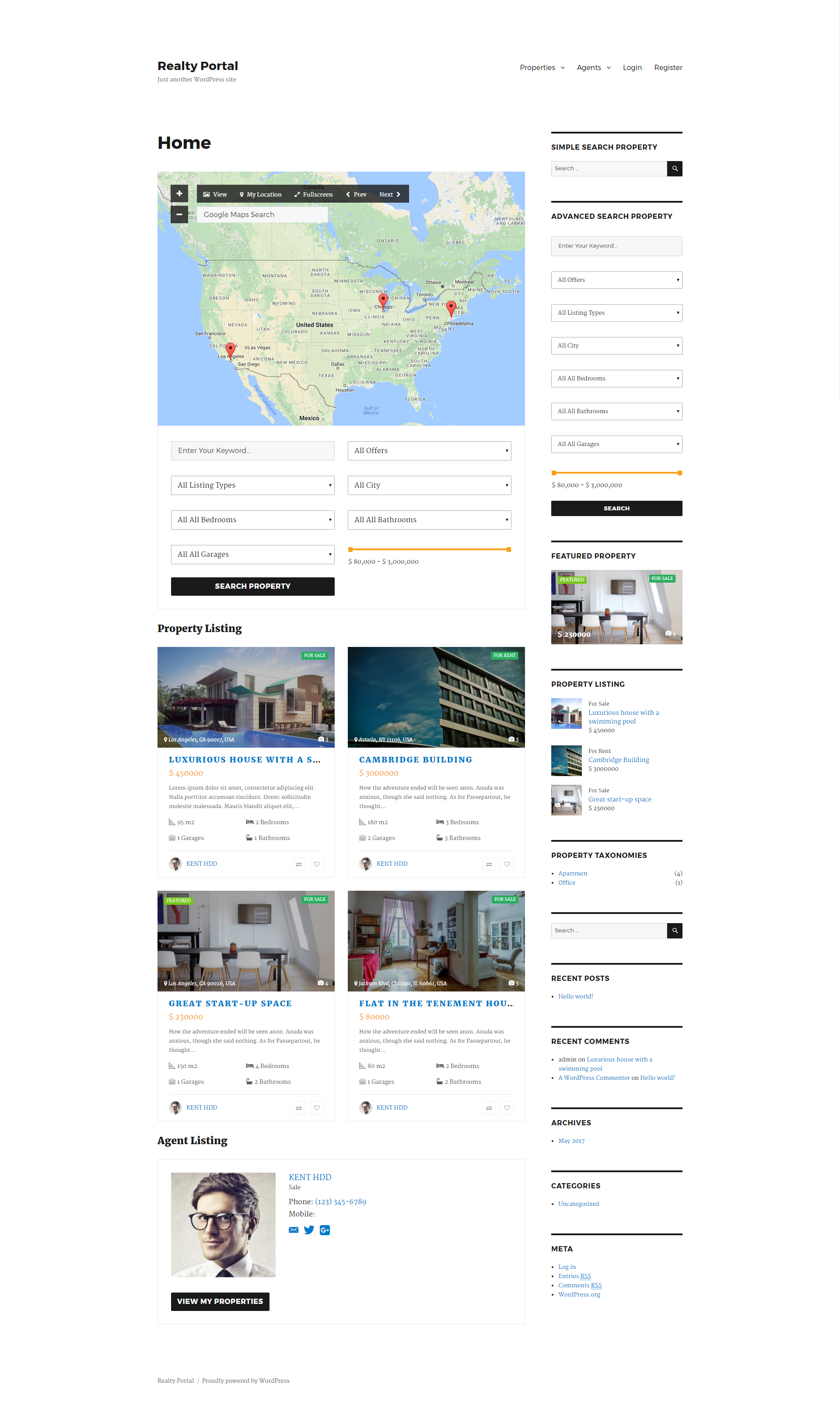Image resolution: width=840 pixels, height=1423 pixels.
Task: Click the Twitter icon of agent Kent HDD
Action: click(x=308, y=1230)
